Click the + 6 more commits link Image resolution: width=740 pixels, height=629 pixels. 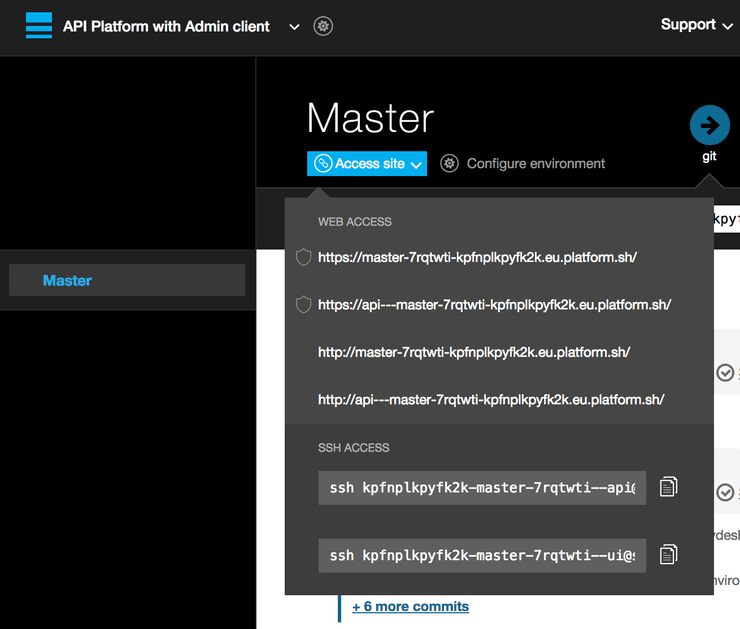click(x=410, y=606)
